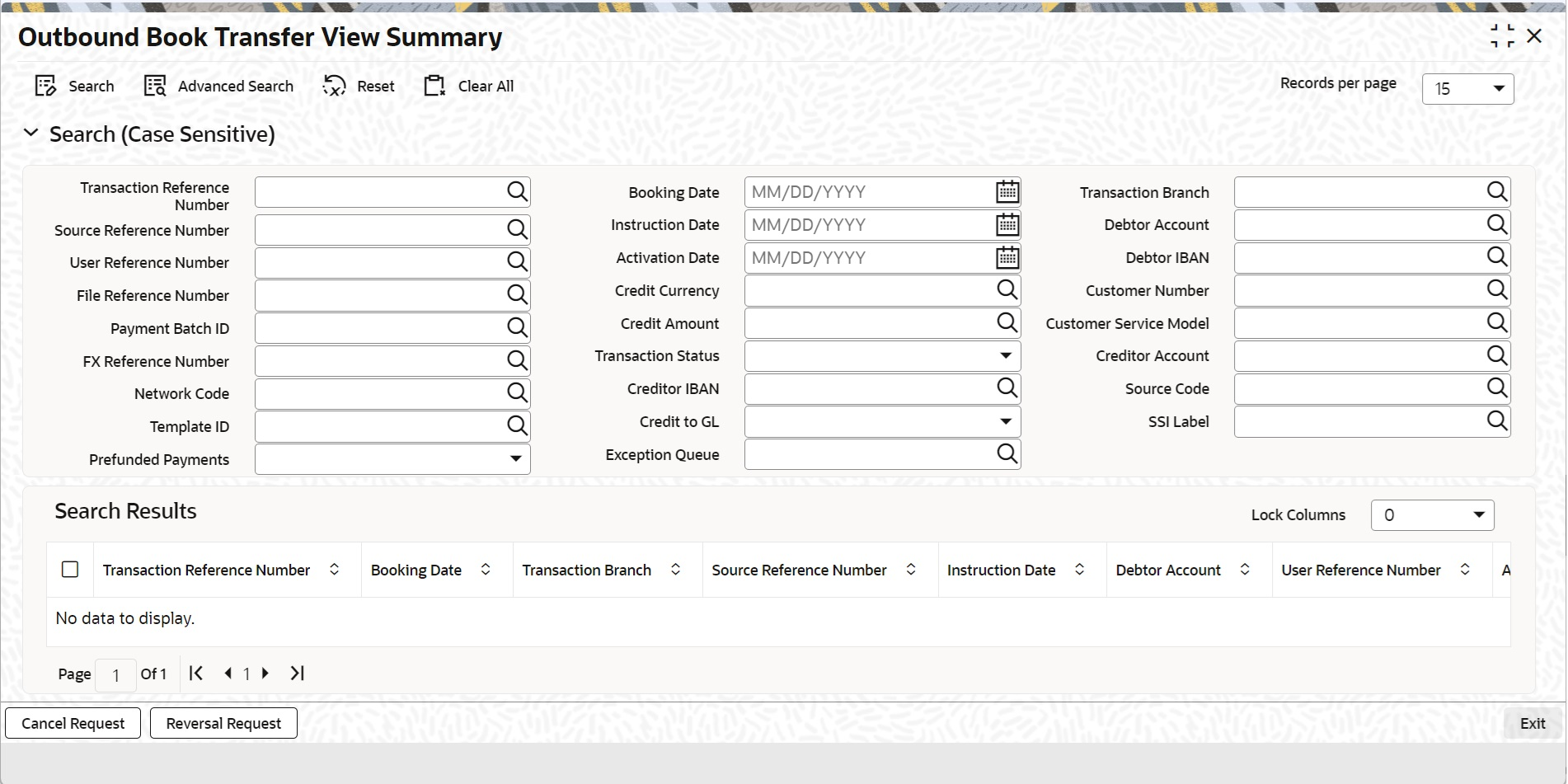Screen dimensions: 1568x784
Task: Open lookup for Transaction Reference Number field
Action: [517, 192]
